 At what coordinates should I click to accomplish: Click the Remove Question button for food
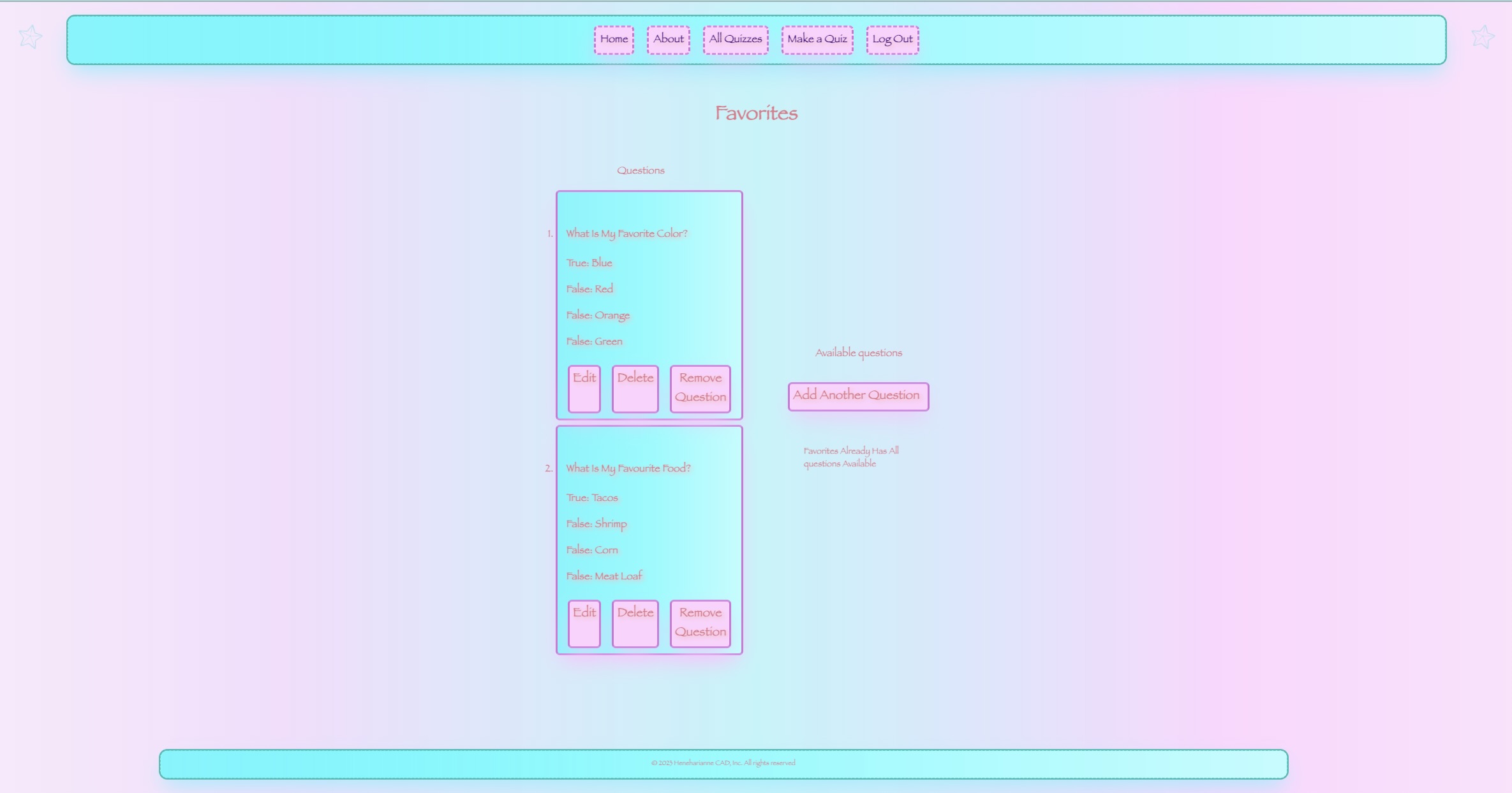(x=700, y=622)
